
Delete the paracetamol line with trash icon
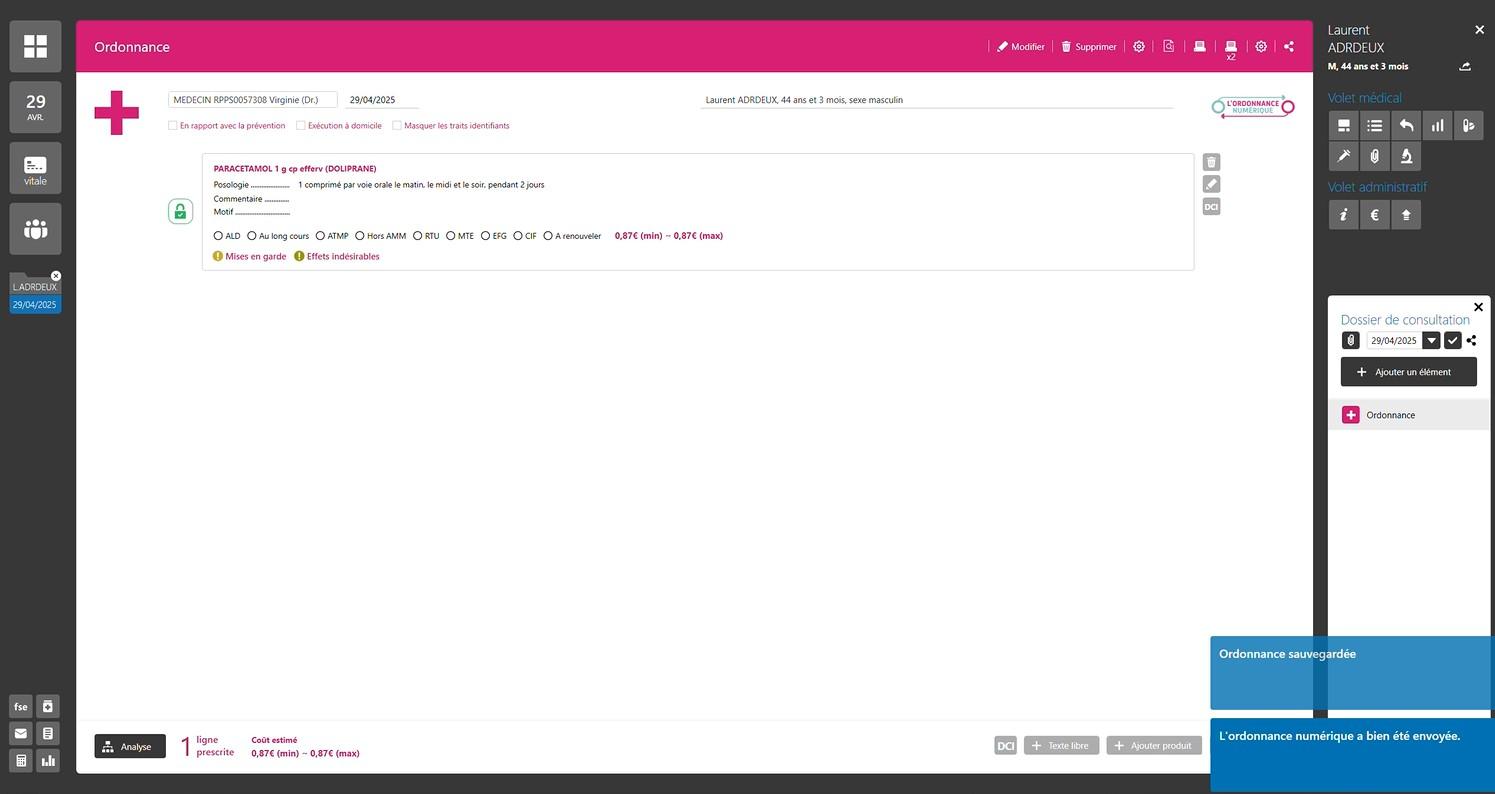pyautogui.click(x=1211, y=162)
